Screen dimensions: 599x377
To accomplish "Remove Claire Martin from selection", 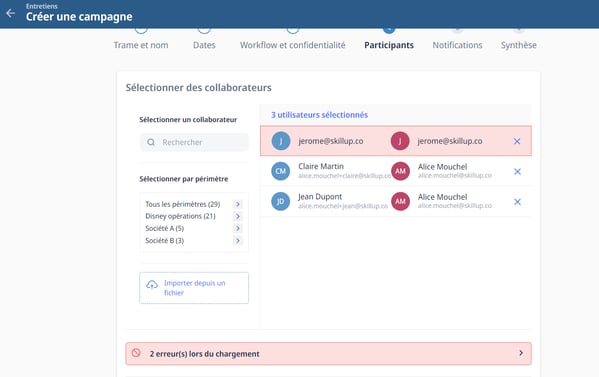I will [x=517, y=172].
